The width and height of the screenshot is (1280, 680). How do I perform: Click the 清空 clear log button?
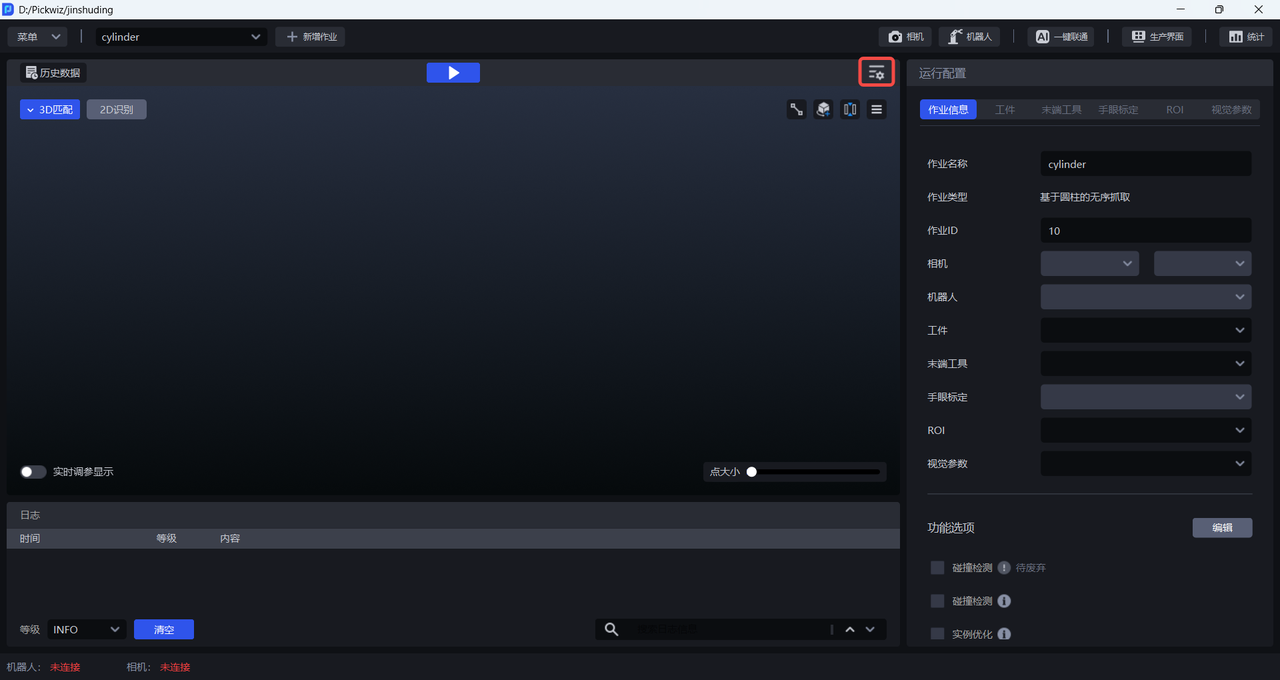pyautogui.click(x=164, y=629)
